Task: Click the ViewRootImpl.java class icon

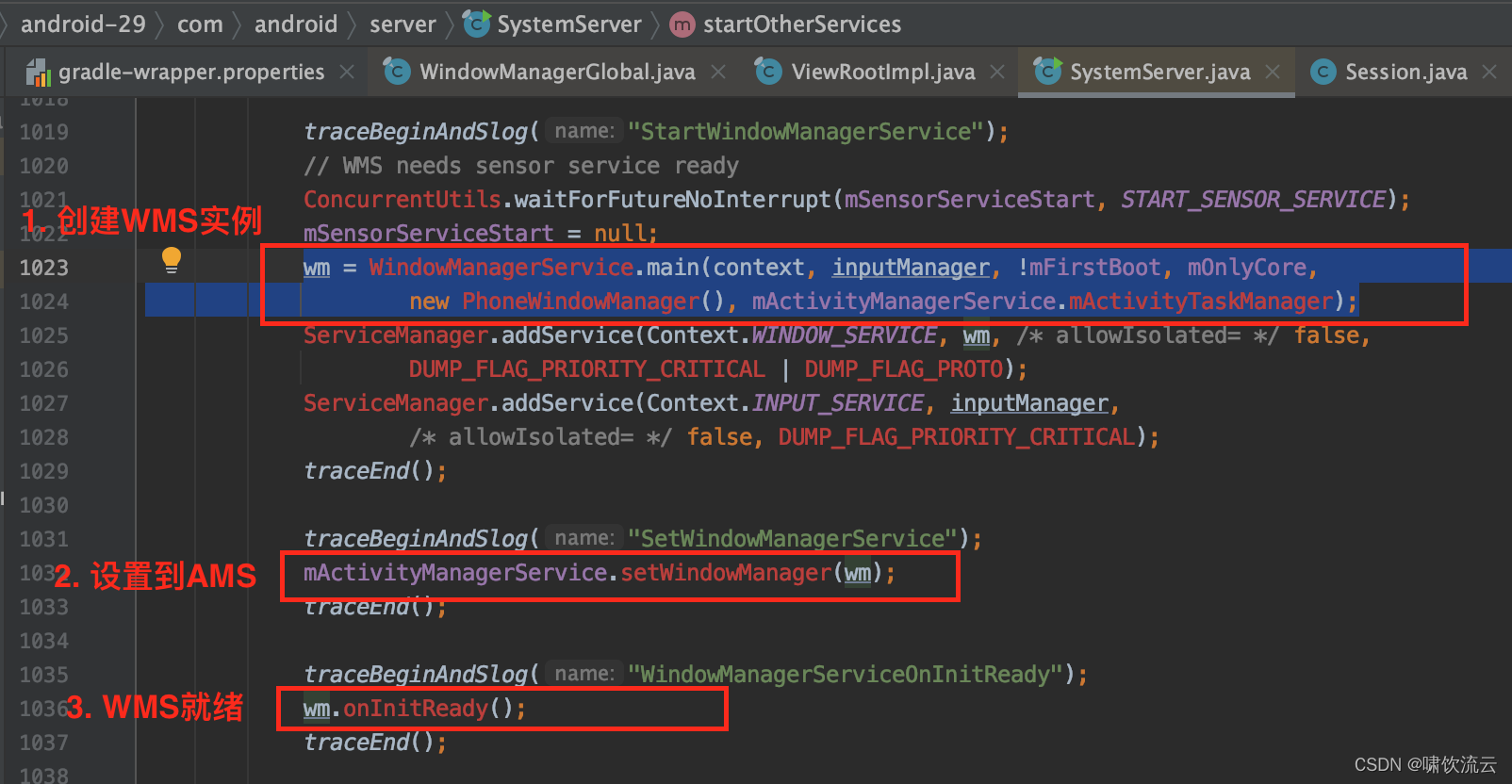Action: (x=769, y=72)
